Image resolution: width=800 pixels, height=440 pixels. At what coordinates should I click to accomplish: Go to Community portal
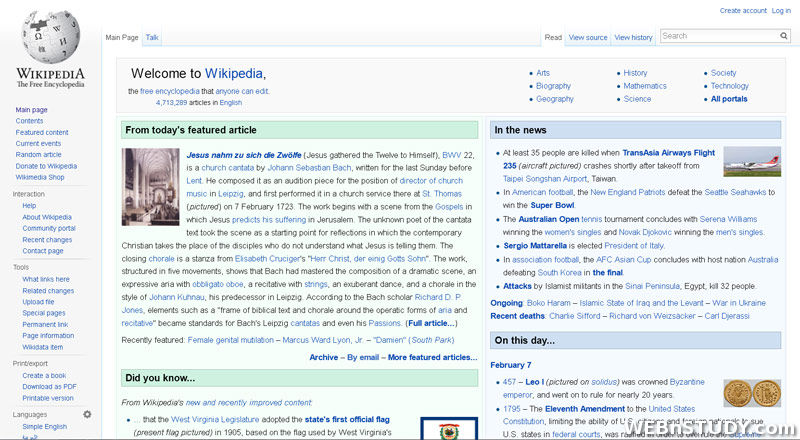click(x=49, y=228)
